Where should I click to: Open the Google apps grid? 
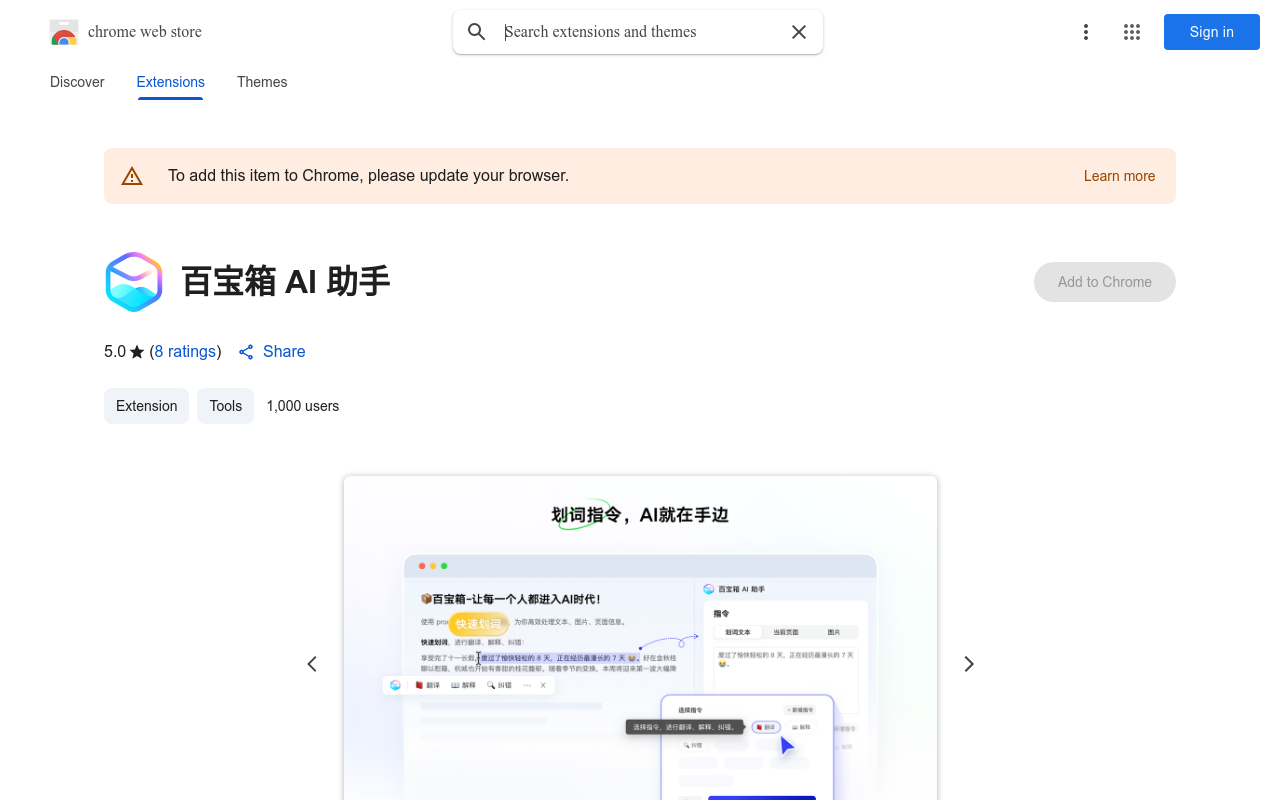(x=1132, y=32)
